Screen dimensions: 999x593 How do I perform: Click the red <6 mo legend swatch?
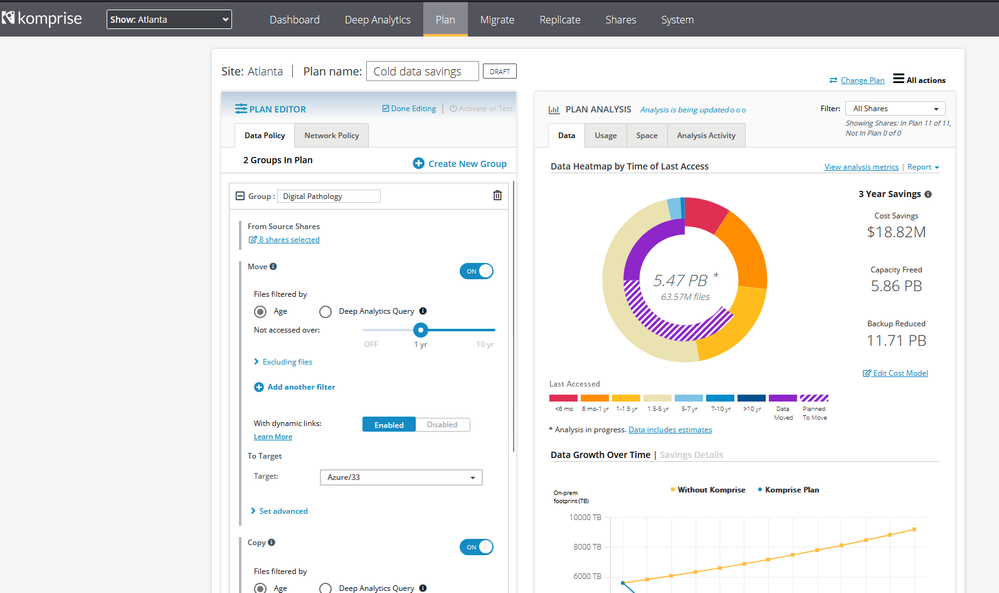tap(563, 398)
